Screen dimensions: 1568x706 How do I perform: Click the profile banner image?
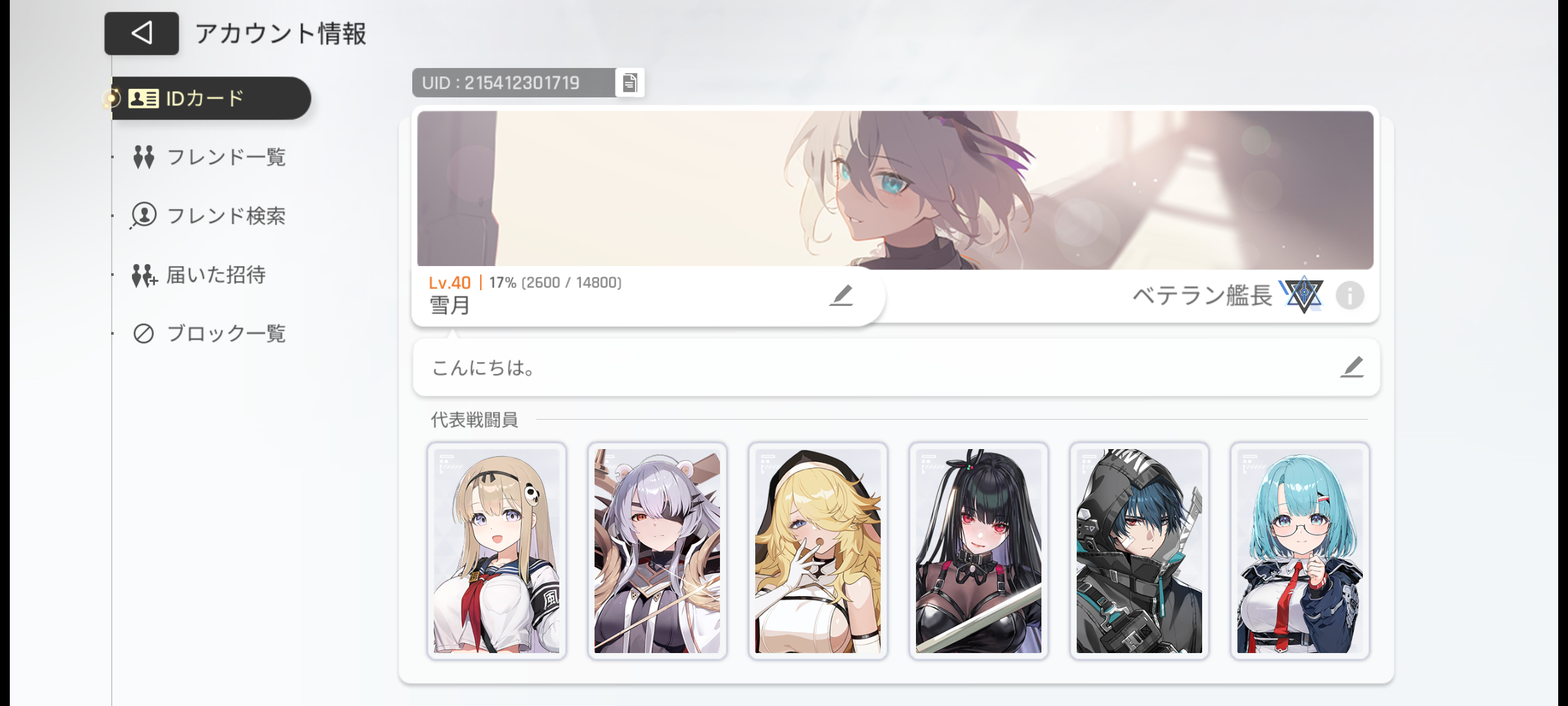(895, 190)
